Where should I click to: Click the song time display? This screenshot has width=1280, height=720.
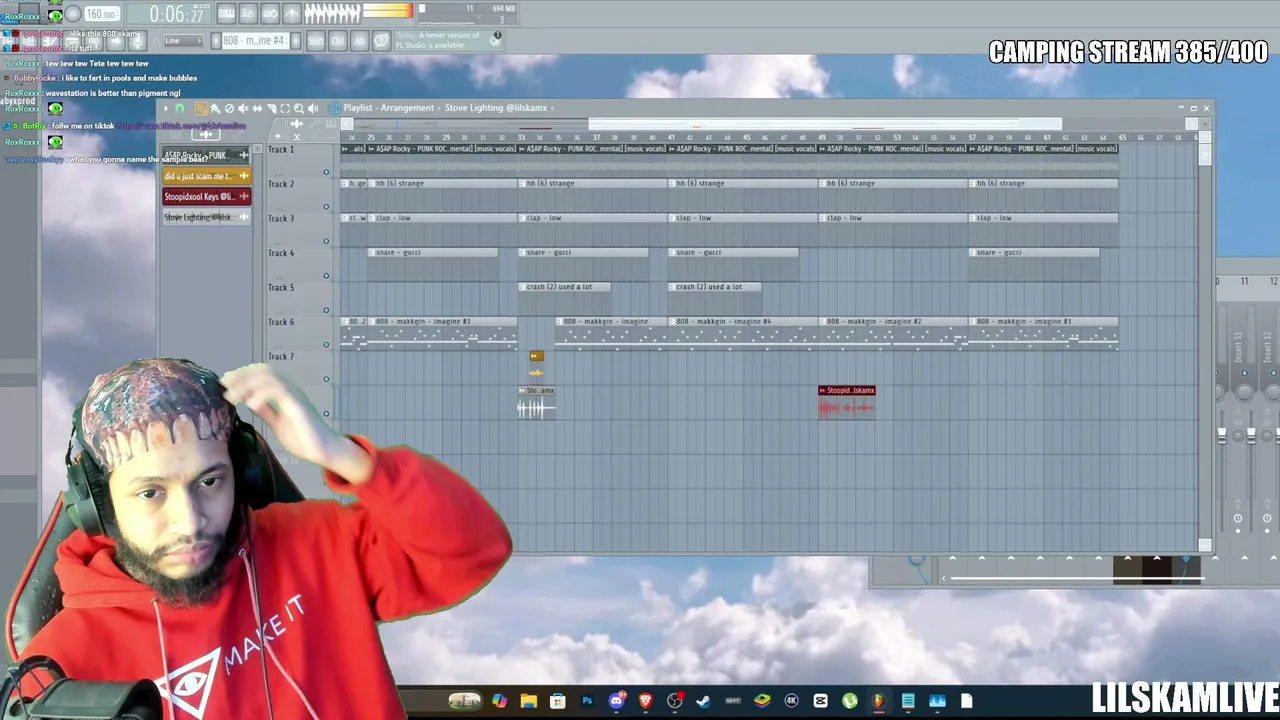177,14
